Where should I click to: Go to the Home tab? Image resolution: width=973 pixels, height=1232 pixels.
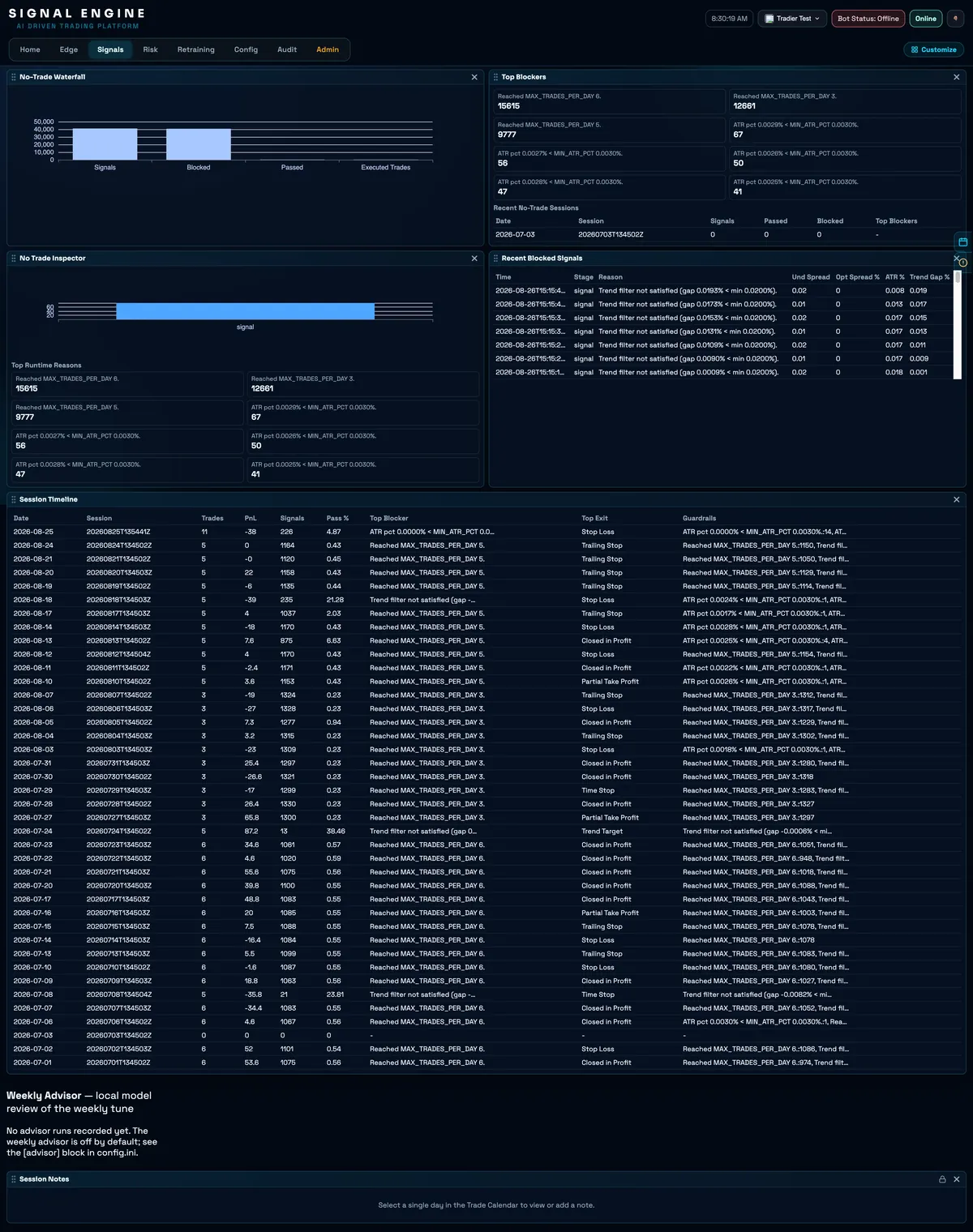pyautogui.click(x=30, y=49)
